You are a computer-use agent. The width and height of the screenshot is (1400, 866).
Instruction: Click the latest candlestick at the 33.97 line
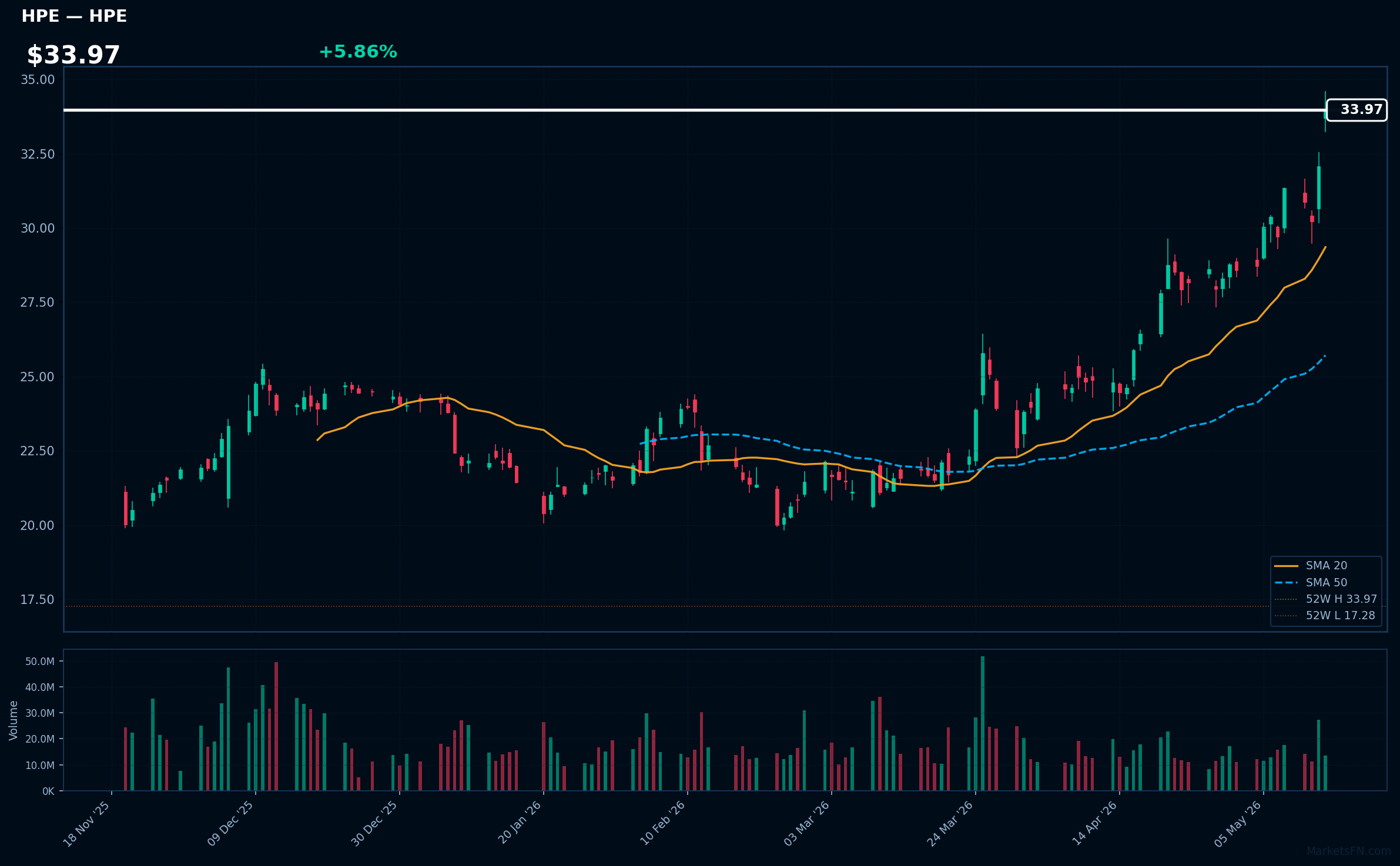[x=1325, y=112]
